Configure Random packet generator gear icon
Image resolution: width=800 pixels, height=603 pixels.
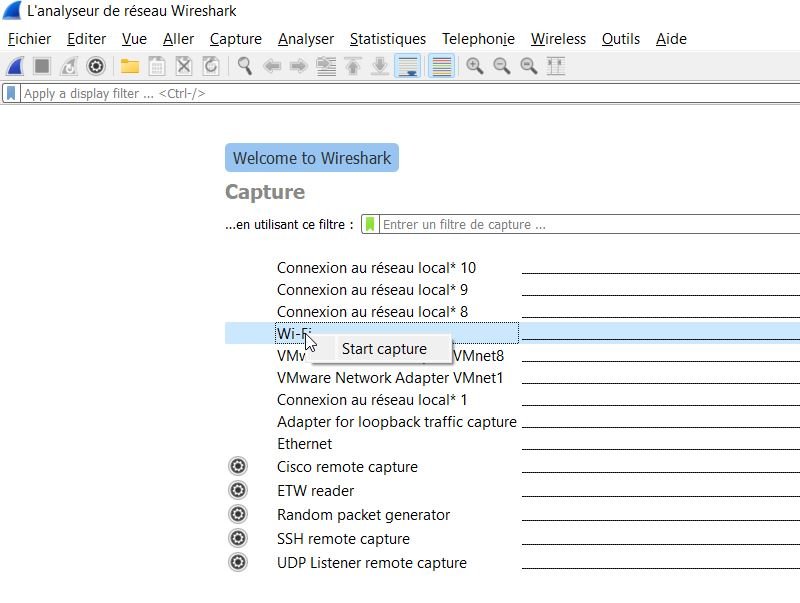[x=238, y=514]
